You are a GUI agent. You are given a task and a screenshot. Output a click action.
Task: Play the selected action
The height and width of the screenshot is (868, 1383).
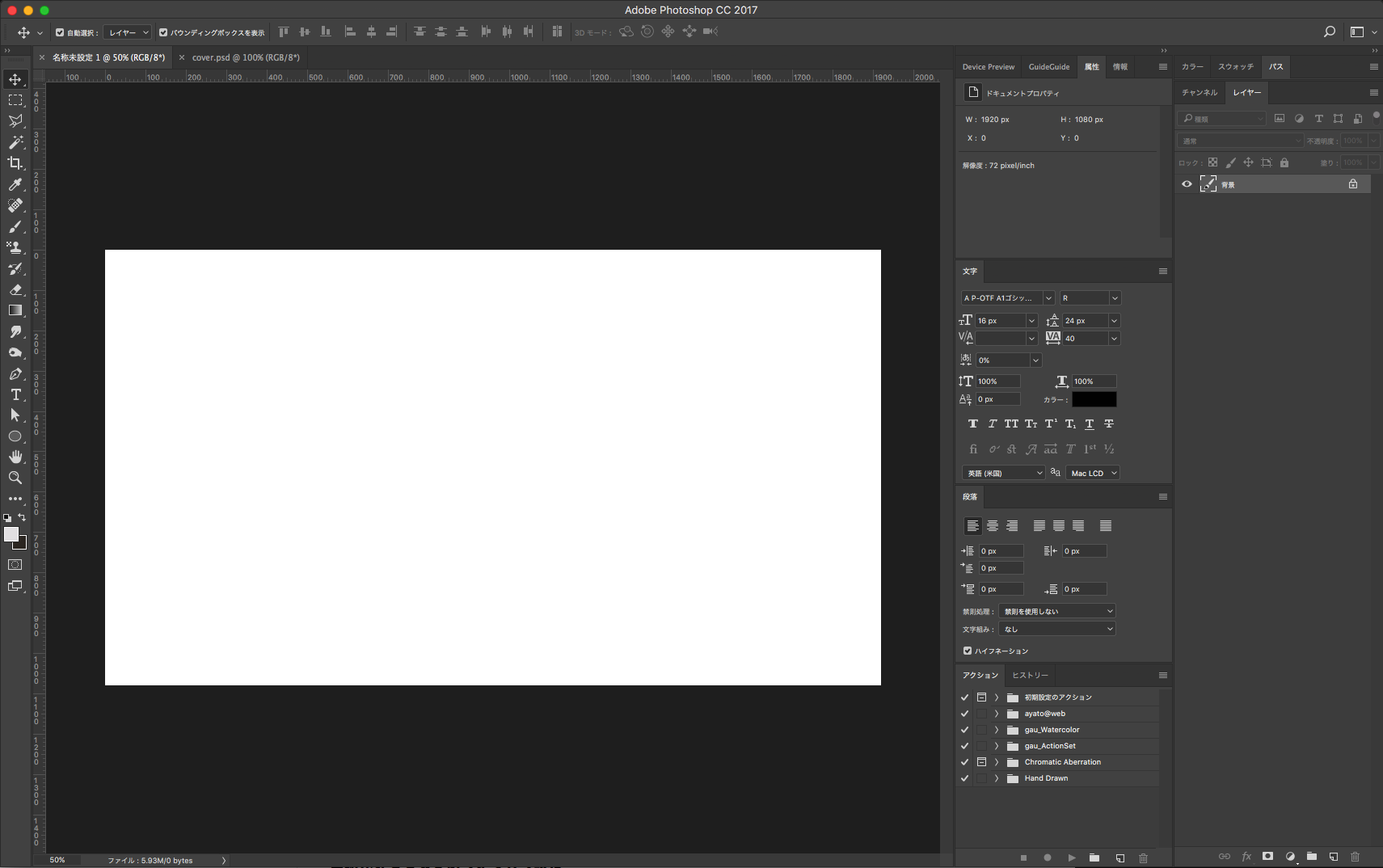[1072, 857]
